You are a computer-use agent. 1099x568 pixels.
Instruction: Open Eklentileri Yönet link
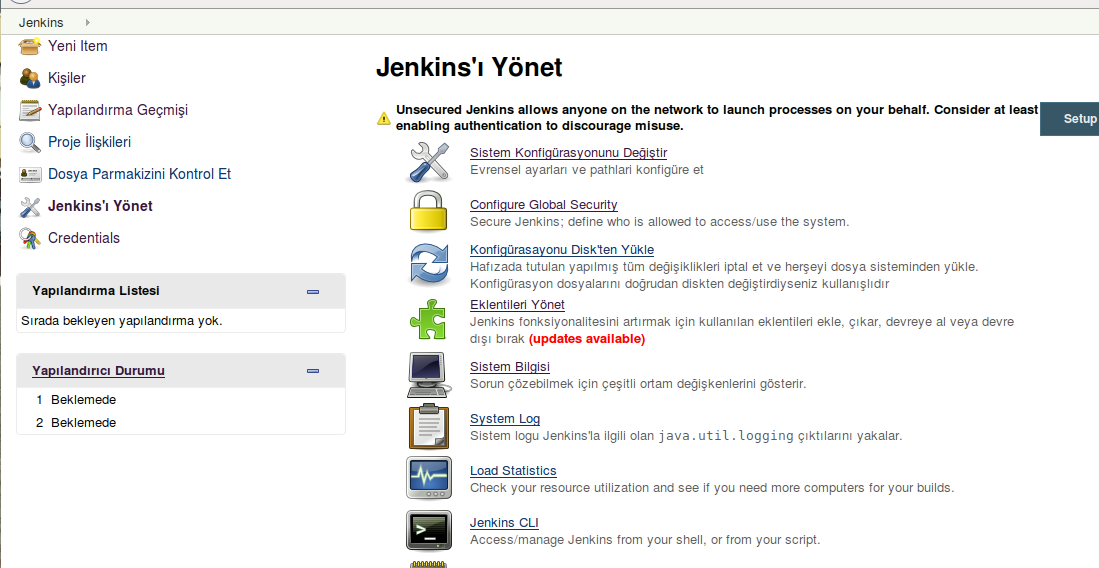point(517,305)
